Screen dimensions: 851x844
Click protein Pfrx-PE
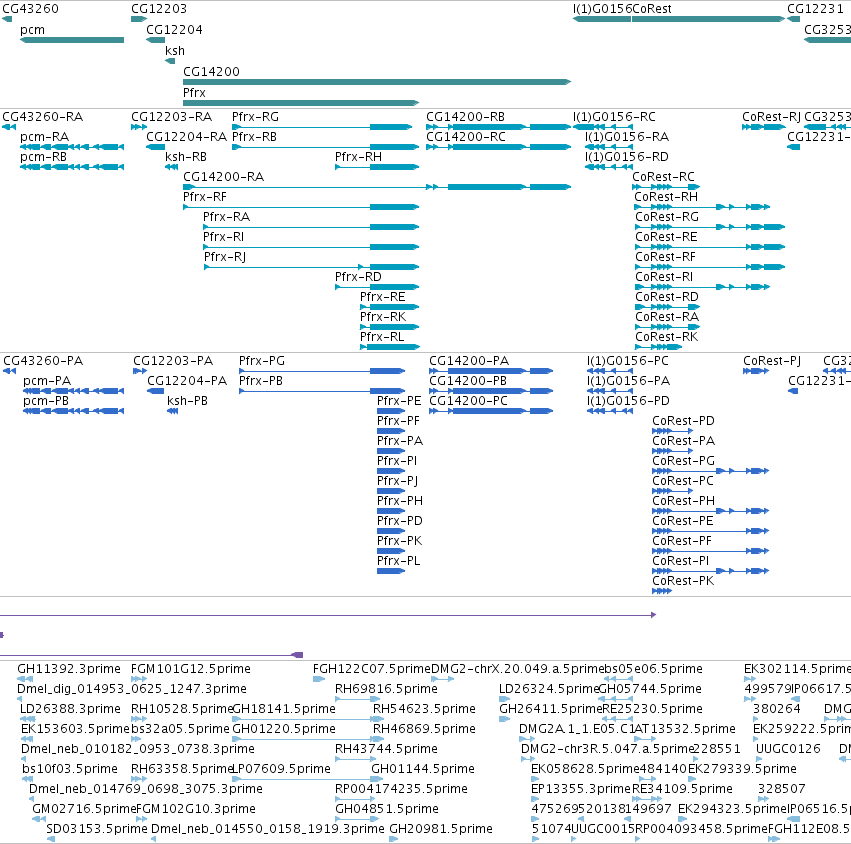click(391, 411)
